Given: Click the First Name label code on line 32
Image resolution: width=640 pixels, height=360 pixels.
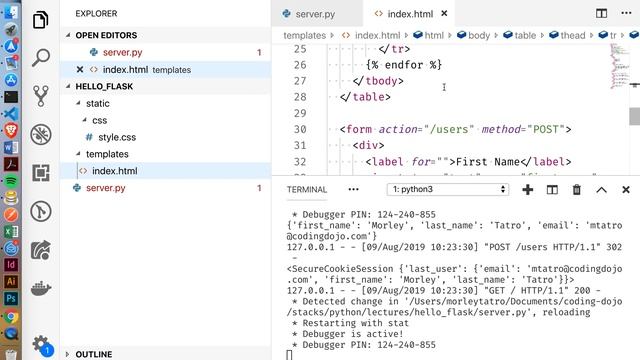Looking at the screenshot, I should 468,162.
